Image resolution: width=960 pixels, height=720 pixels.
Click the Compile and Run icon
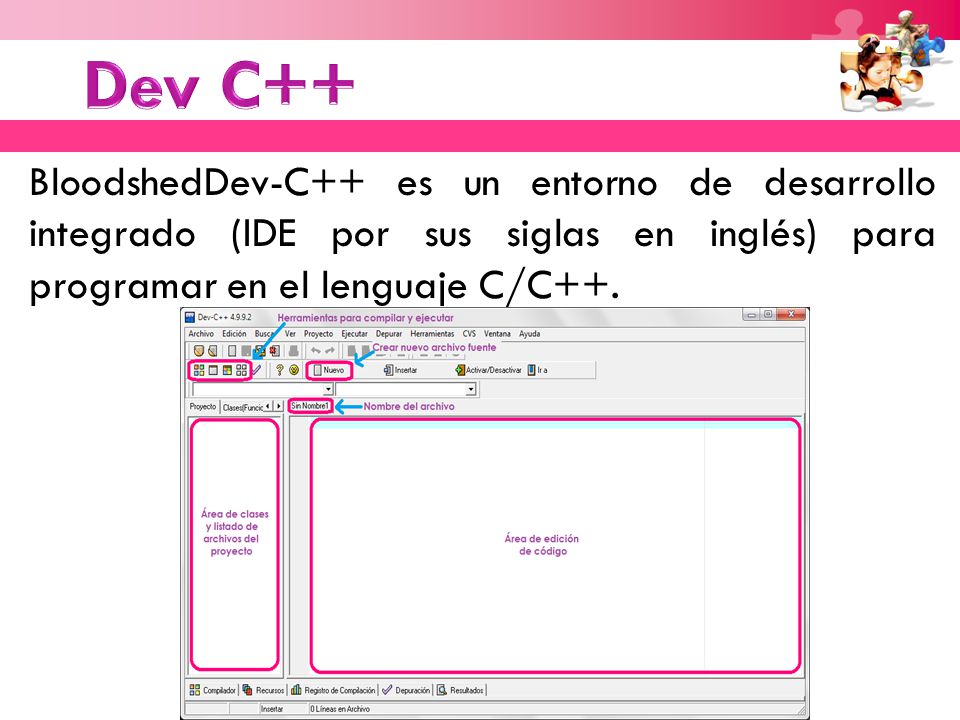(227, 370)
